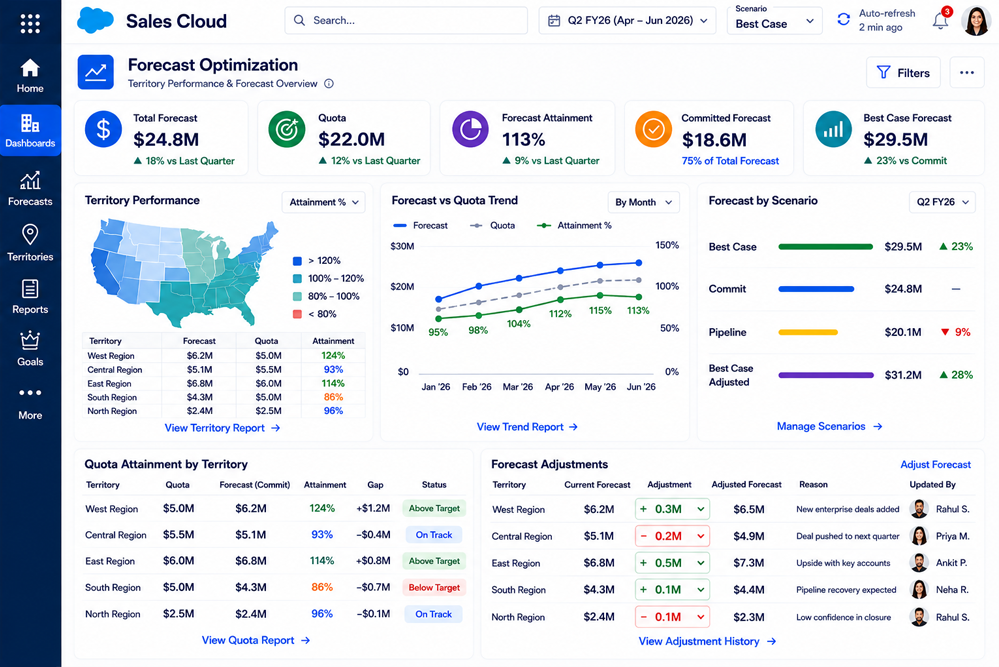Open View Trend Report link

pyautogui.click(x=527, y=427)
